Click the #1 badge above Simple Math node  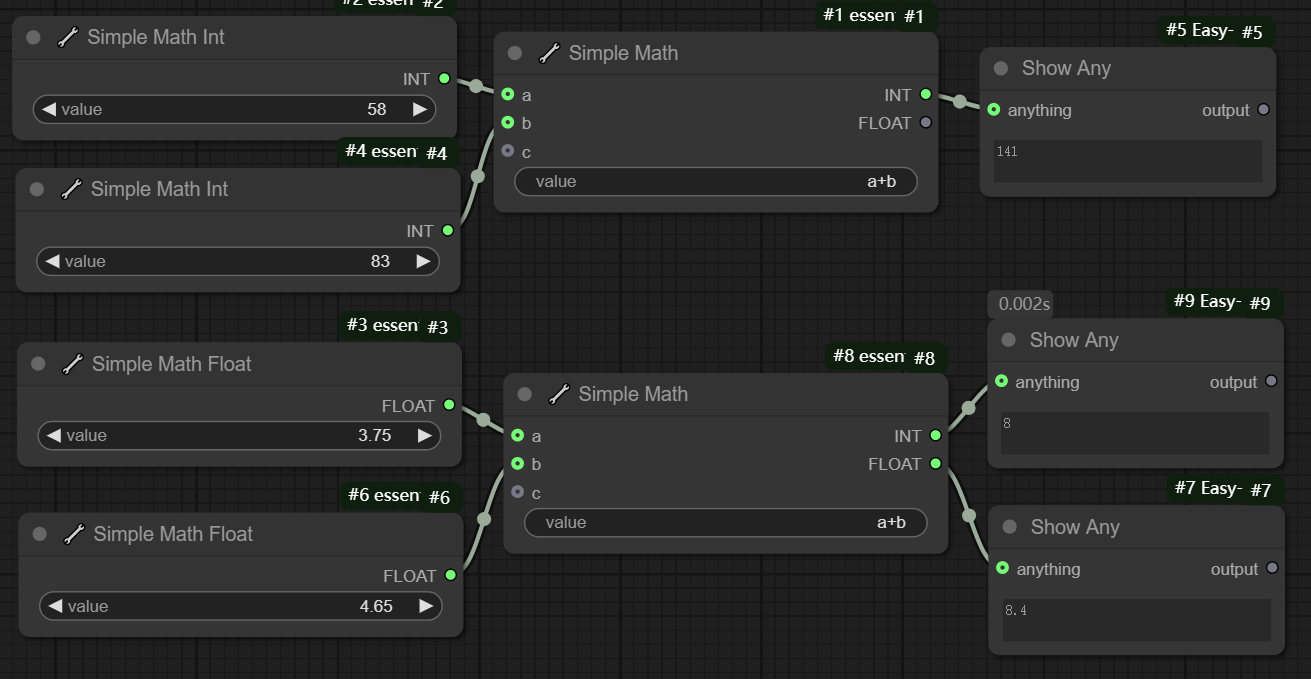click(x=914, y=16)
